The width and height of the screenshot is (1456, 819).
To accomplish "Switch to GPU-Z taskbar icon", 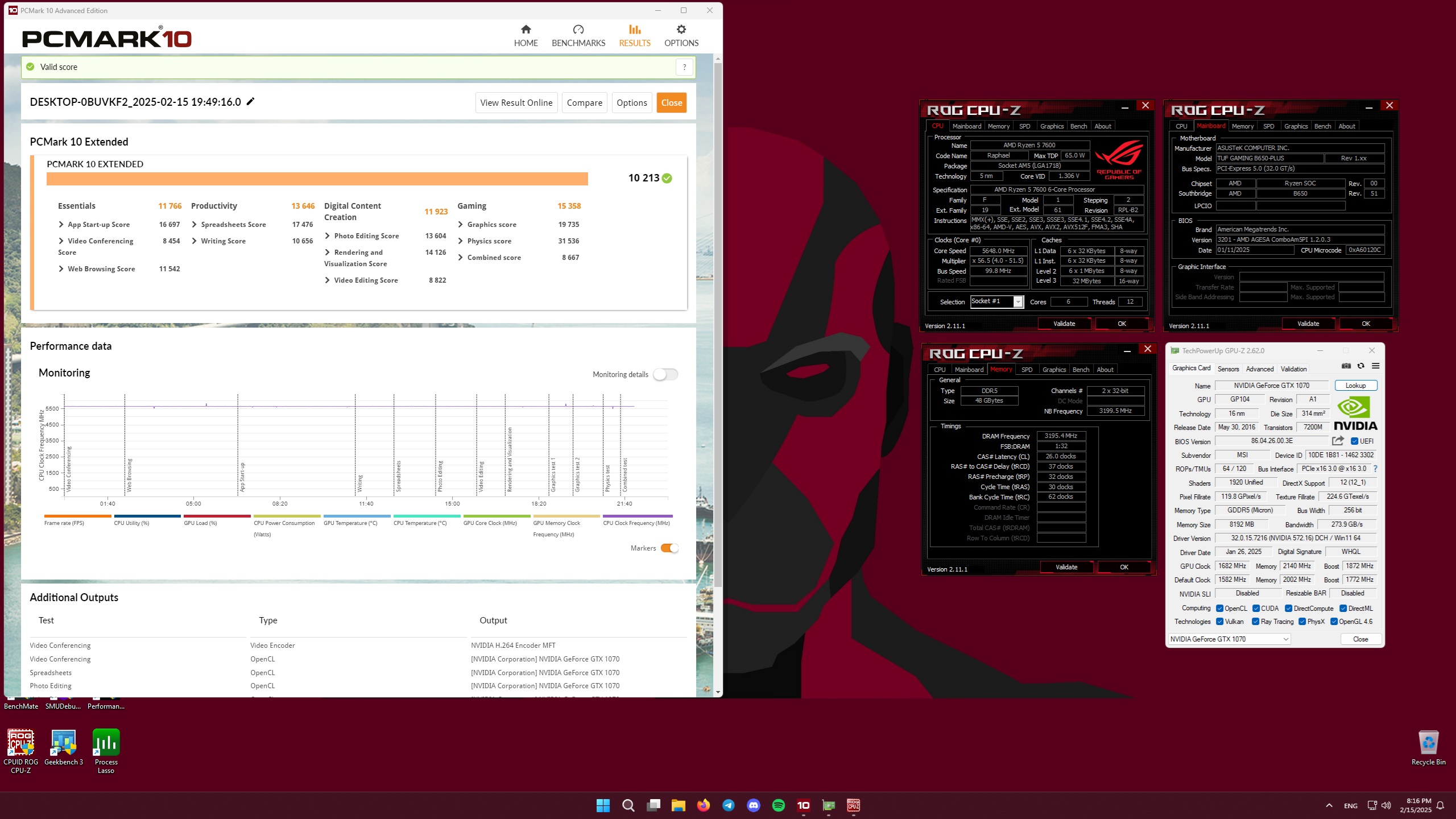I will (x=828, y=805).
